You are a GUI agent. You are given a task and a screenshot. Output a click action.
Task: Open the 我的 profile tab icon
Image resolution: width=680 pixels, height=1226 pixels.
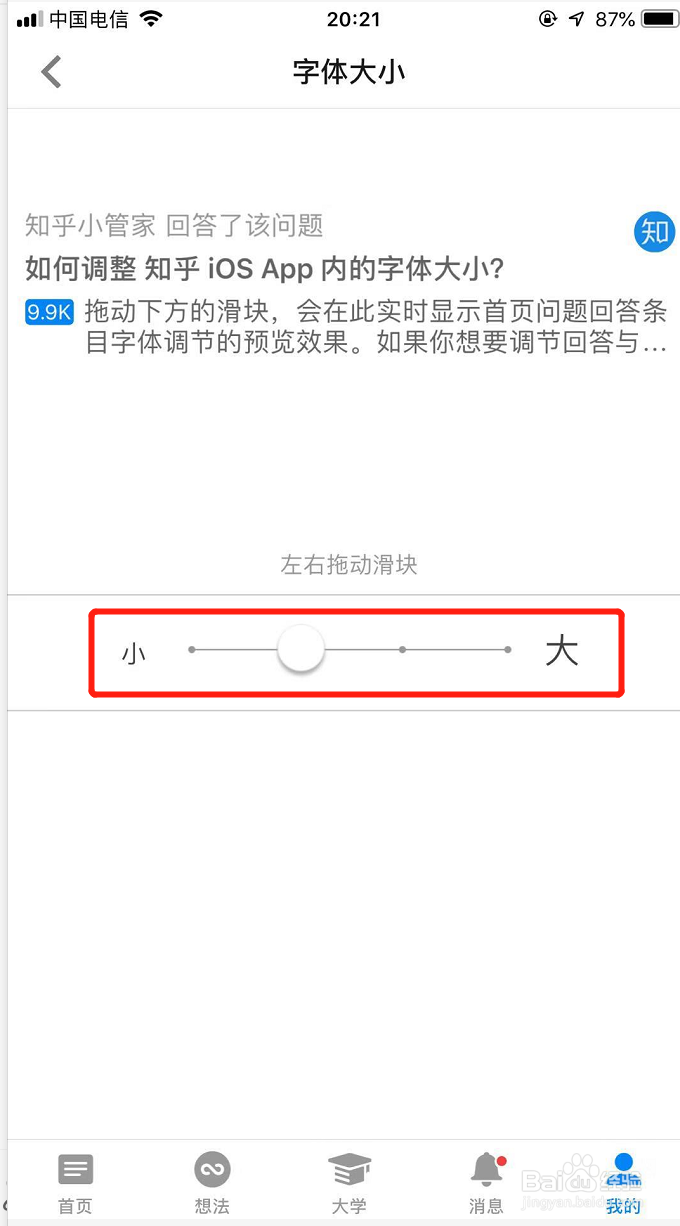(x=623, y=1169)
